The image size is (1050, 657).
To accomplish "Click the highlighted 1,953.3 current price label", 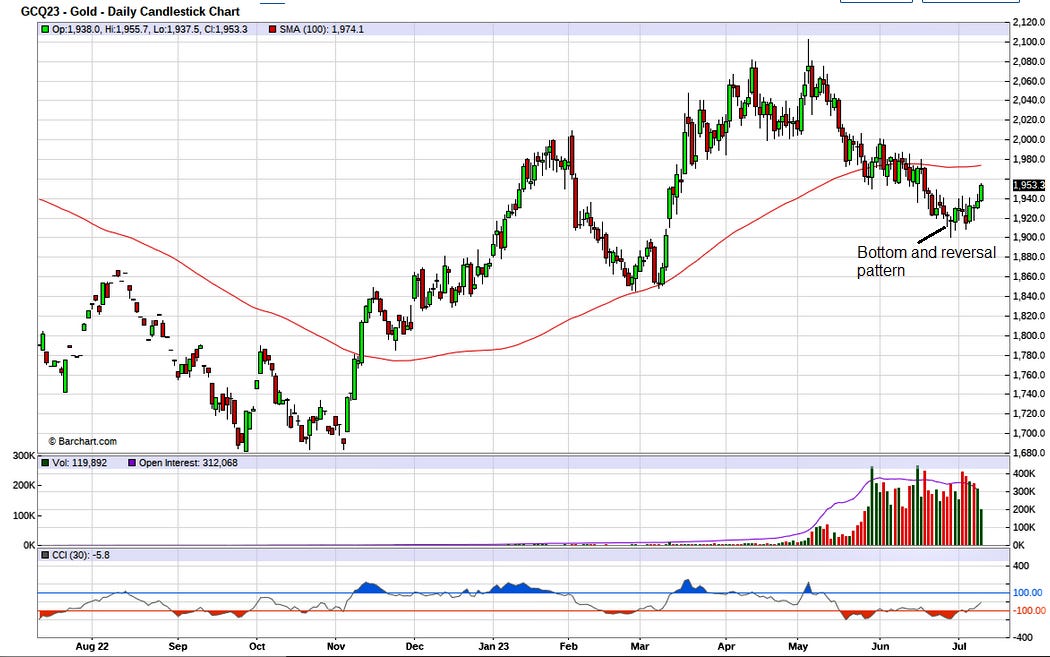I will [1029, 185].
